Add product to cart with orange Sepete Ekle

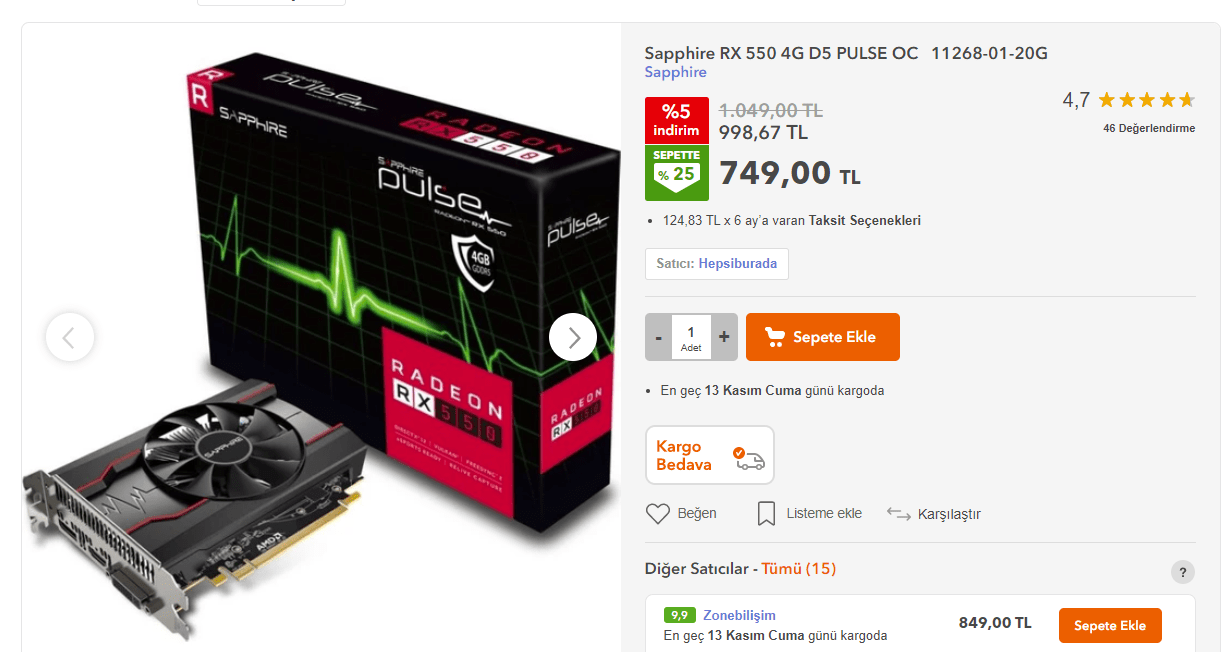click(823, 337)
